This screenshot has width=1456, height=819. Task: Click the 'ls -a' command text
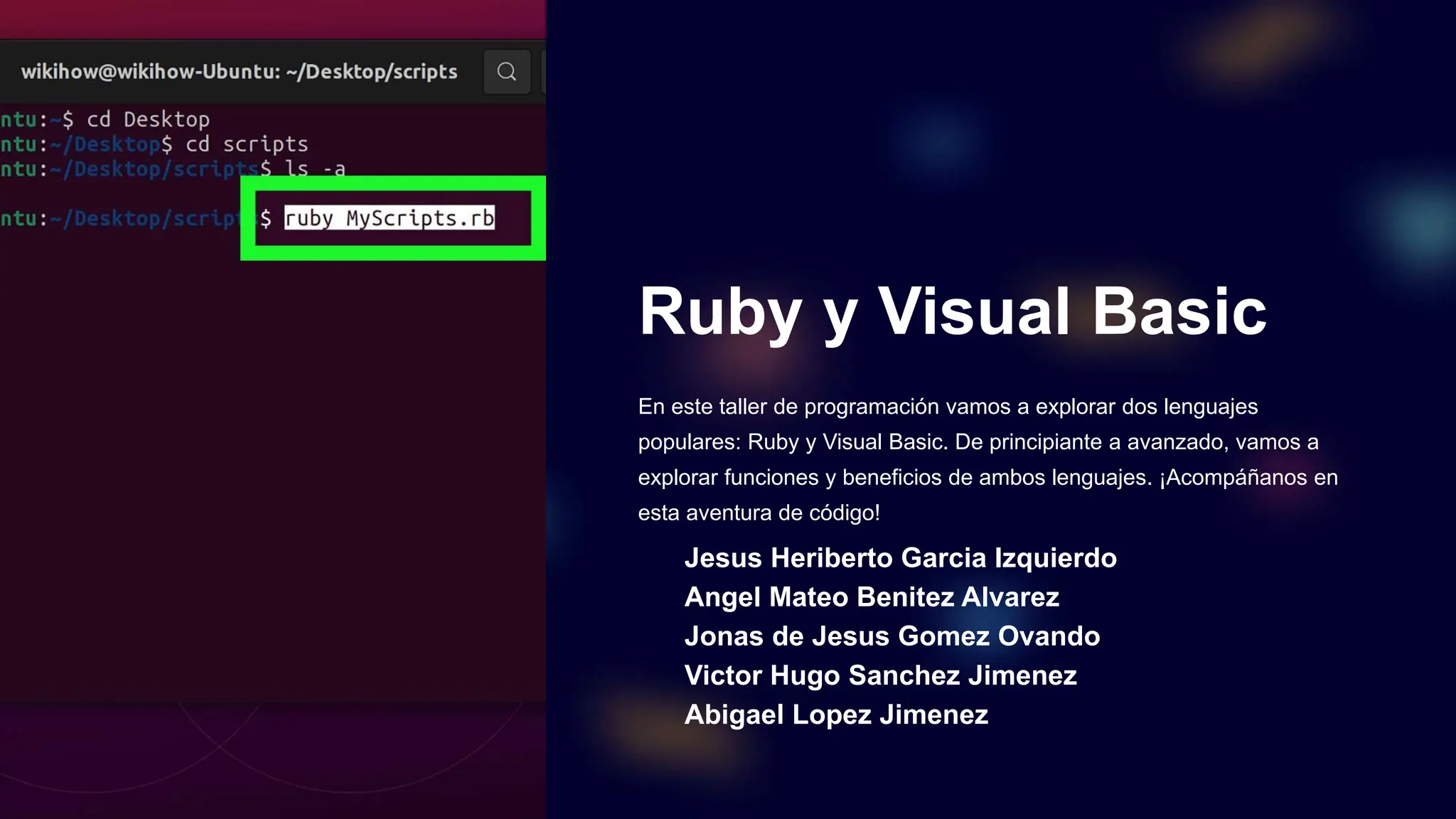(314, 169)
